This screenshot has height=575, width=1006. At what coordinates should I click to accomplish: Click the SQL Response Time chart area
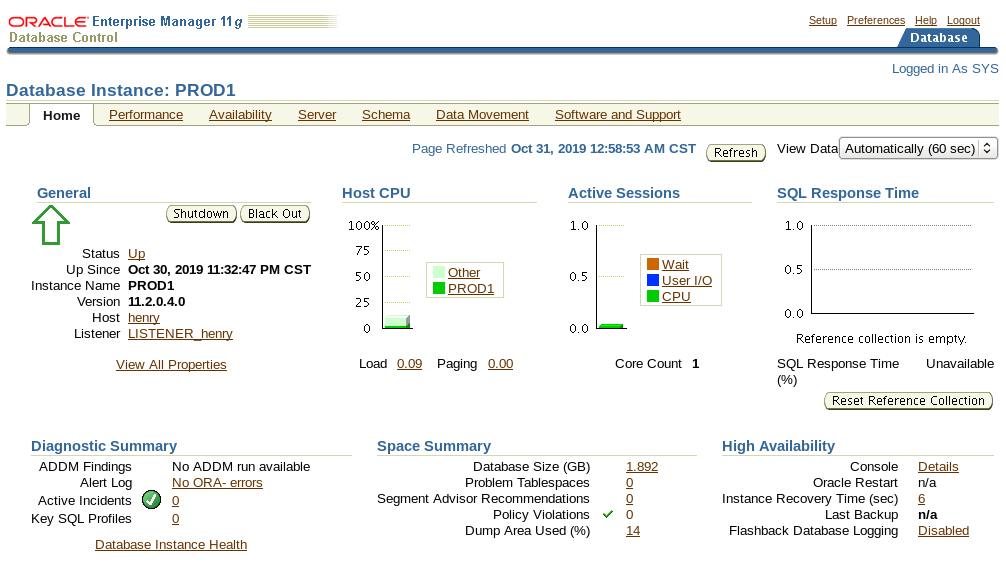(x=892, y=269)
